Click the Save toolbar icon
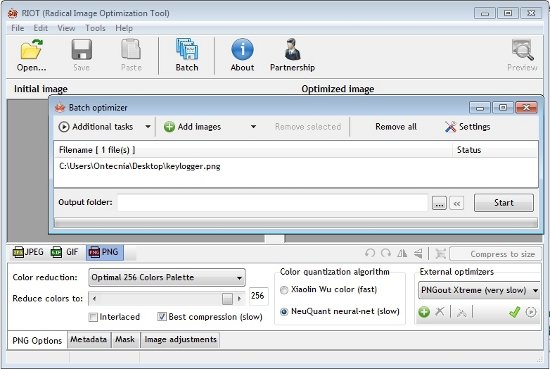 [82, 49]
